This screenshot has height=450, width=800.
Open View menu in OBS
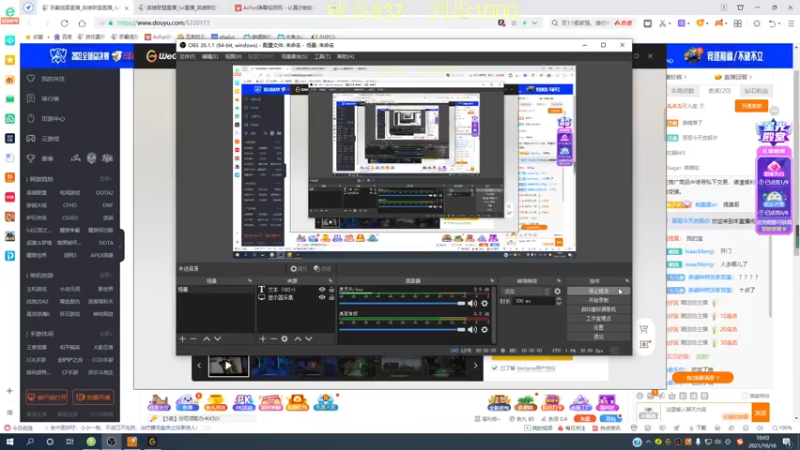[233, 57]
